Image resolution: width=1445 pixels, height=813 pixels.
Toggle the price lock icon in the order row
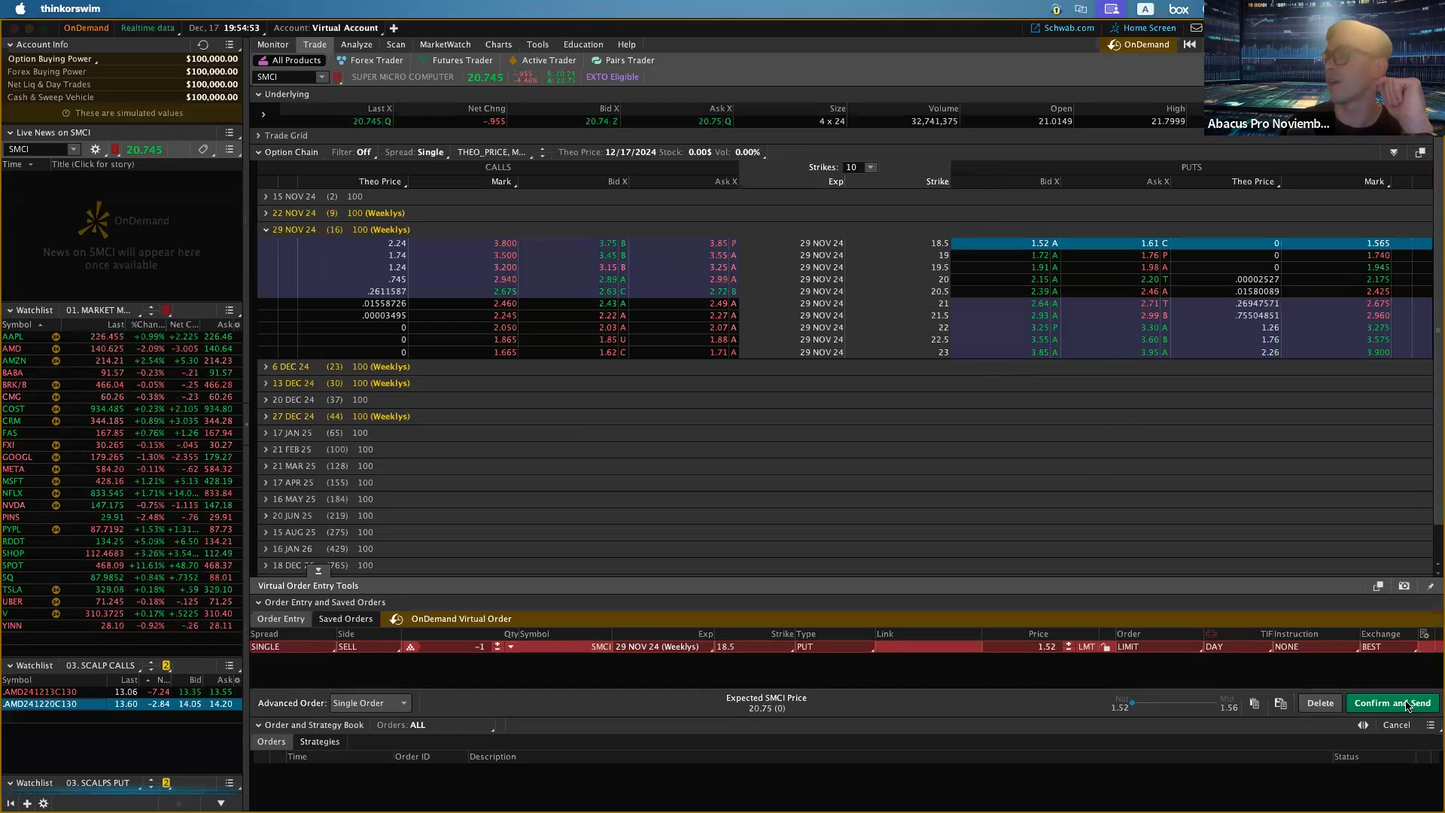click(1106, 647)
